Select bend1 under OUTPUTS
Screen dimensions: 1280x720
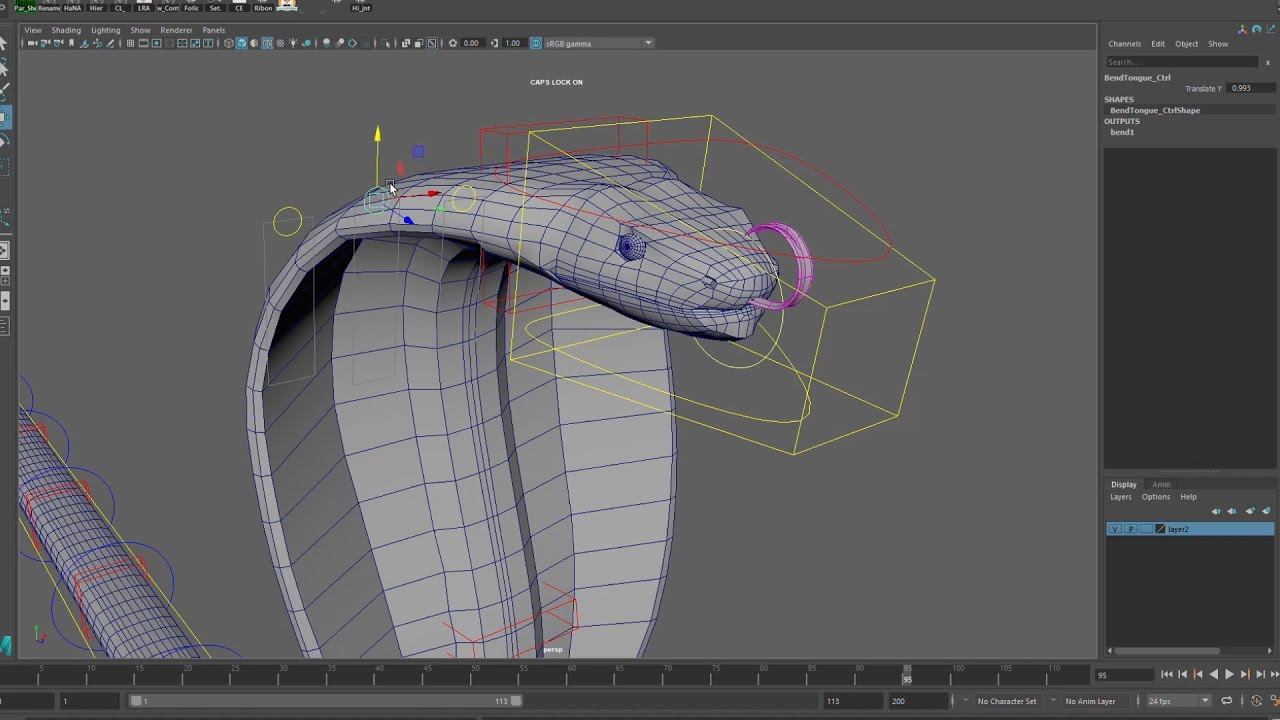[x=1122, y=132]
